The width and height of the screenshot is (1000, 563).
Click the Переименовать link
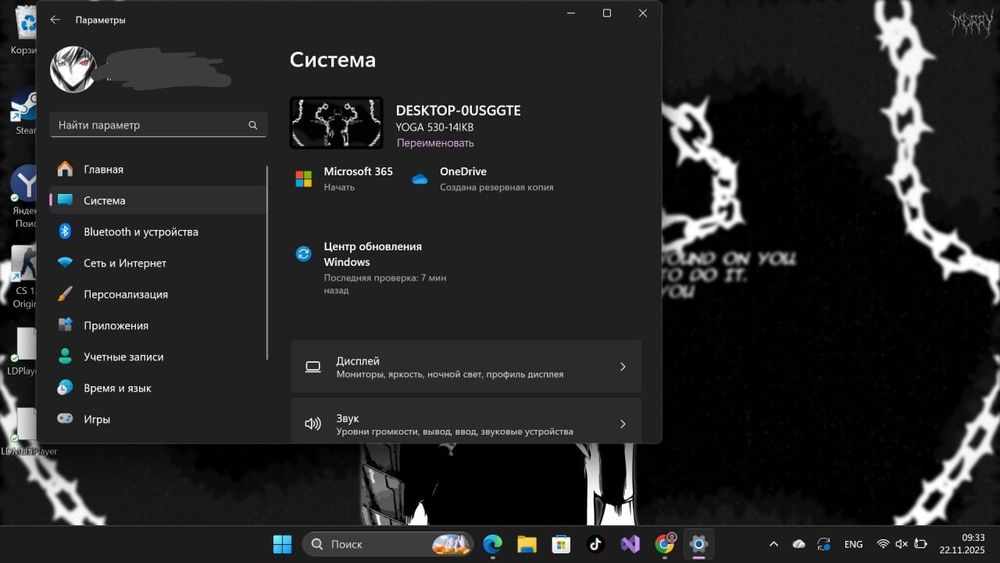[x=435, y=143]
